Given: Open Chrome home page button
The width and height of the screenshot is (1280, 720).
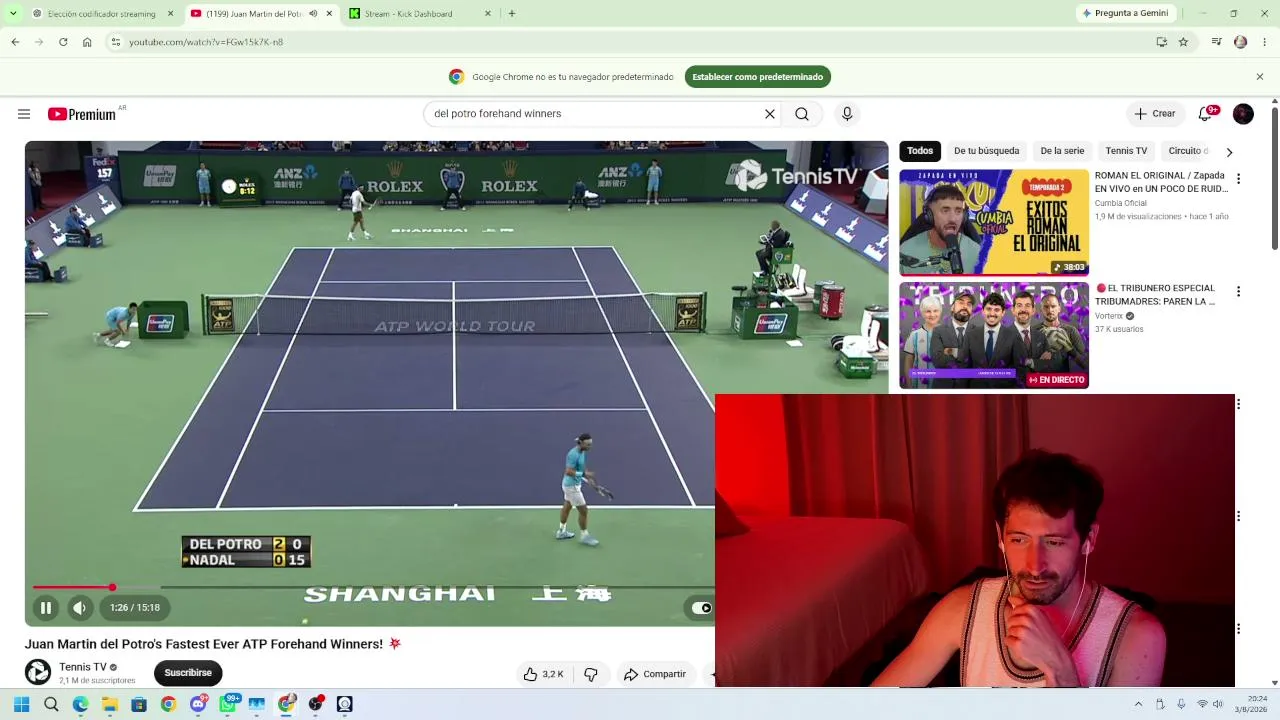Looking at the screenshot, I should click(x=87, y=42).
